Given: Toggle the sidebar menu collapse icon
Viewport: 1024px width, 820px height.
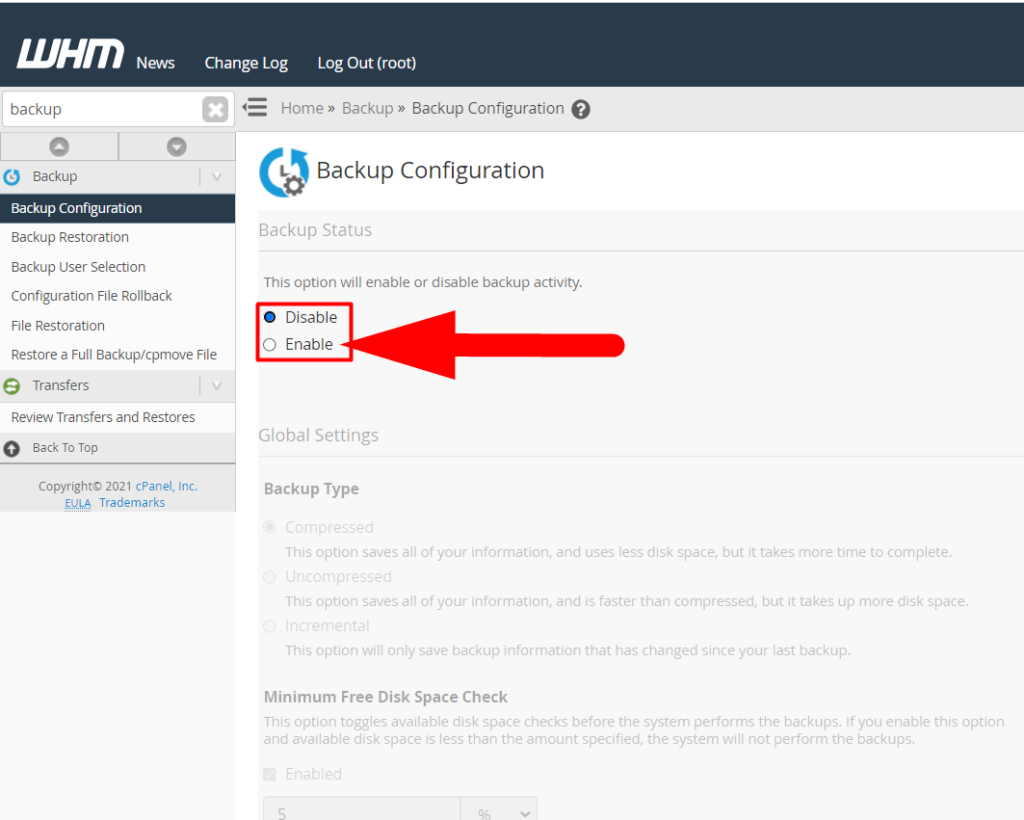Looking at the screenshot, I should pos(255,107).
